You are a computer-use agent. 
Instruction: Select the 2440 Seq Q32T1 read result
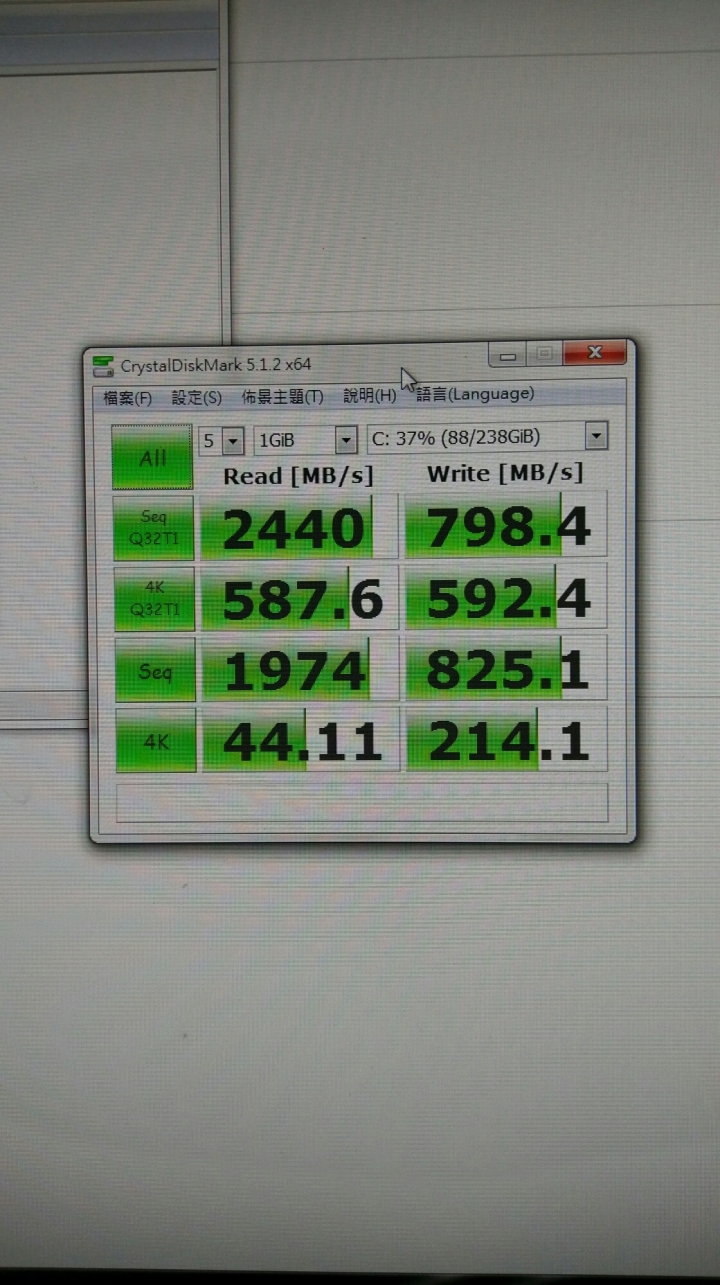click(x=299, y=527)
